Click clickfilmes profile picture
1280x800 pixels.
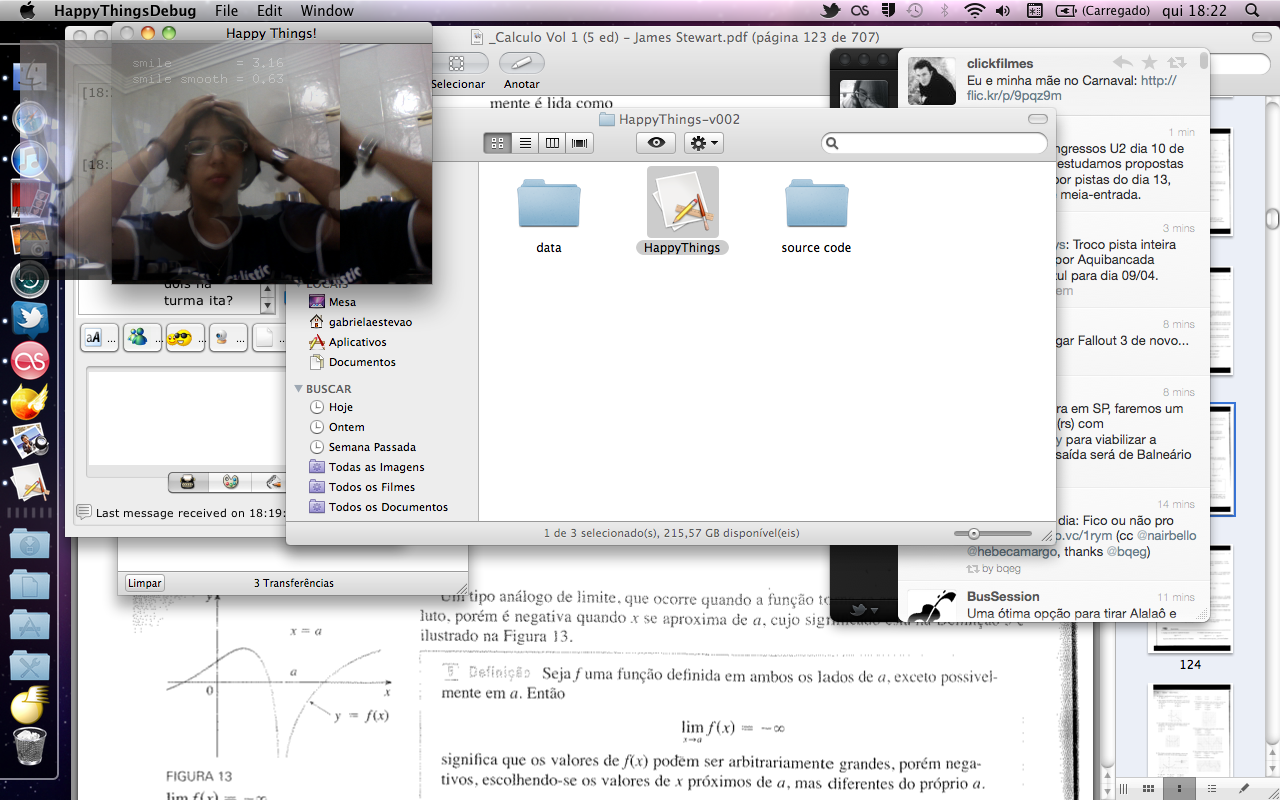932,81
